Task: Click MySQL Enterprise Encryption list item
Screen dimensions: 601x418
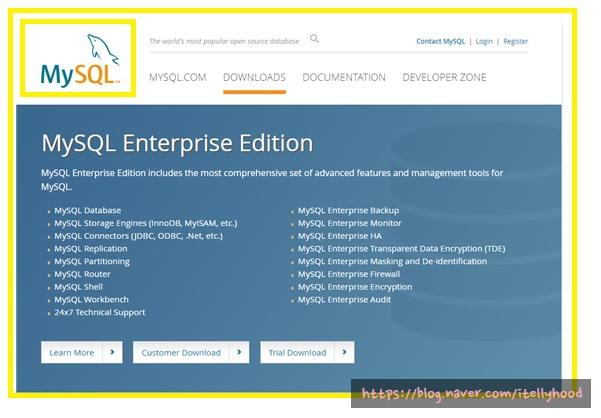Action: click(355, 287)
